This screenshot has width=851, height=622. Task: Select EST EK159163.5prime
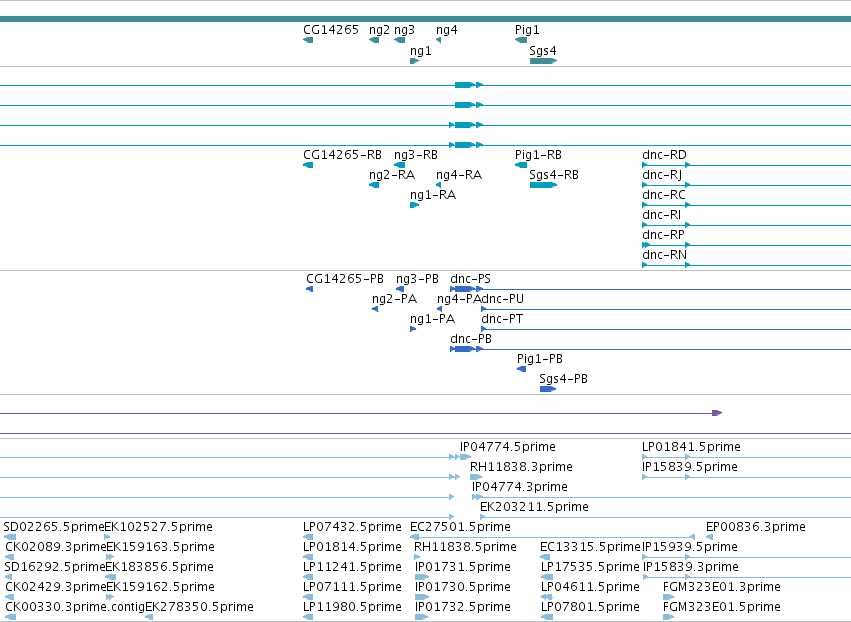pyautogui.click(x=160, y=547)
